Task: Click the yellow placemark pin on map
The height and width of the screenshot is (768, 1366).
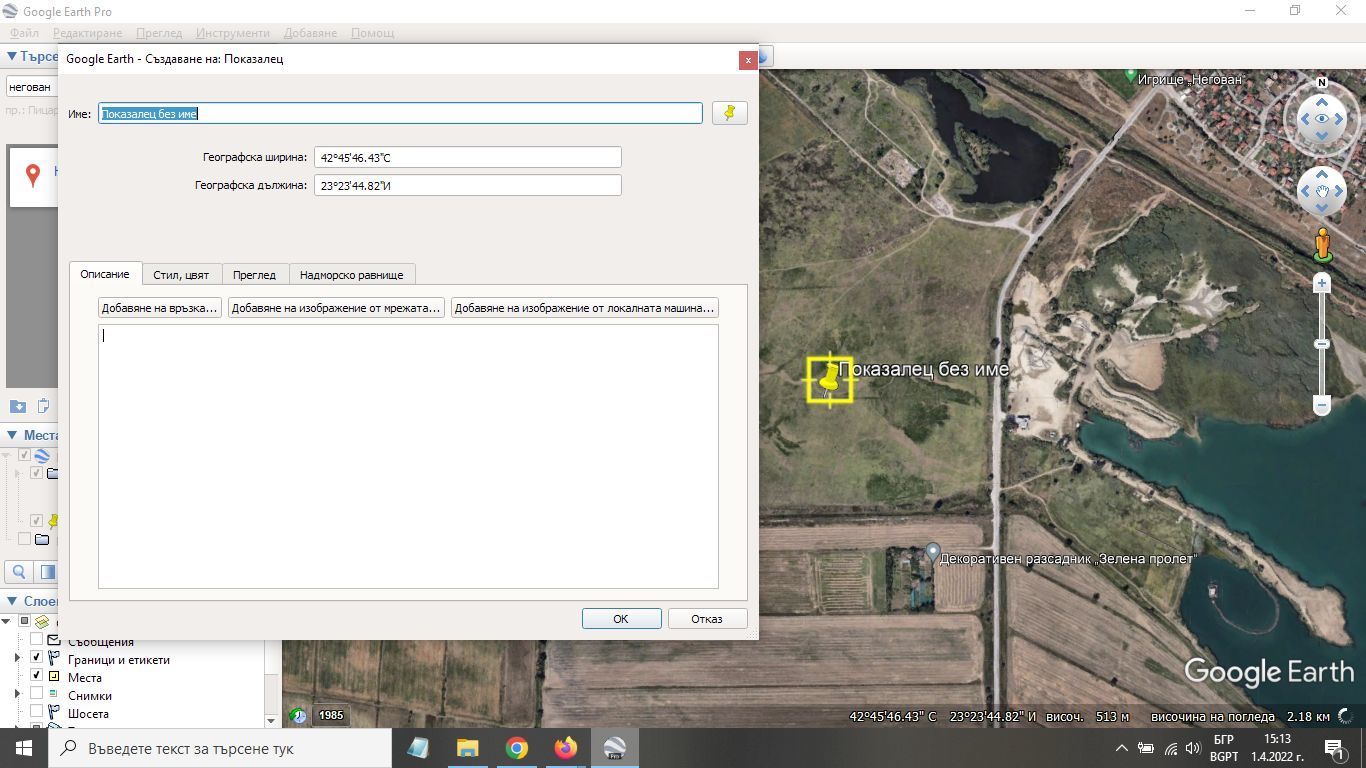Action: click(829, 379)
